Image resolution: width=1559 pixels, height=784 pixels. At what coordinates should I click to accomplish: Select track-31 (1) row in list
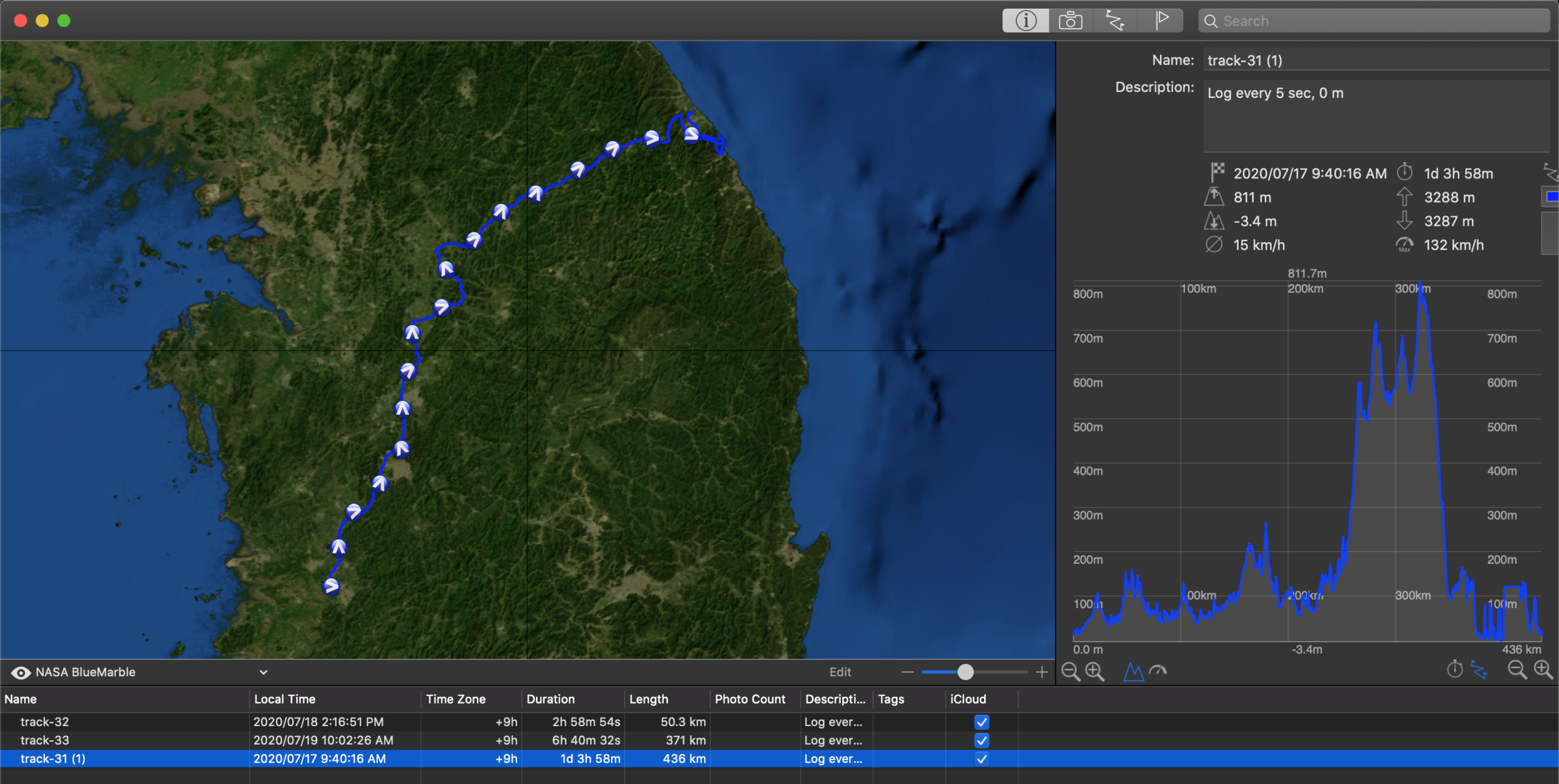point(779,758)
